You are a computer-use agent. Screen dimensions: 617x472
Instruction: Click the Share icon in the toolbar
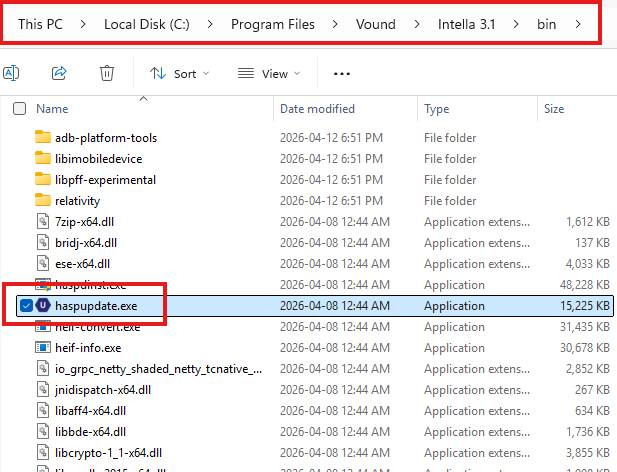[x=59, y=73]
